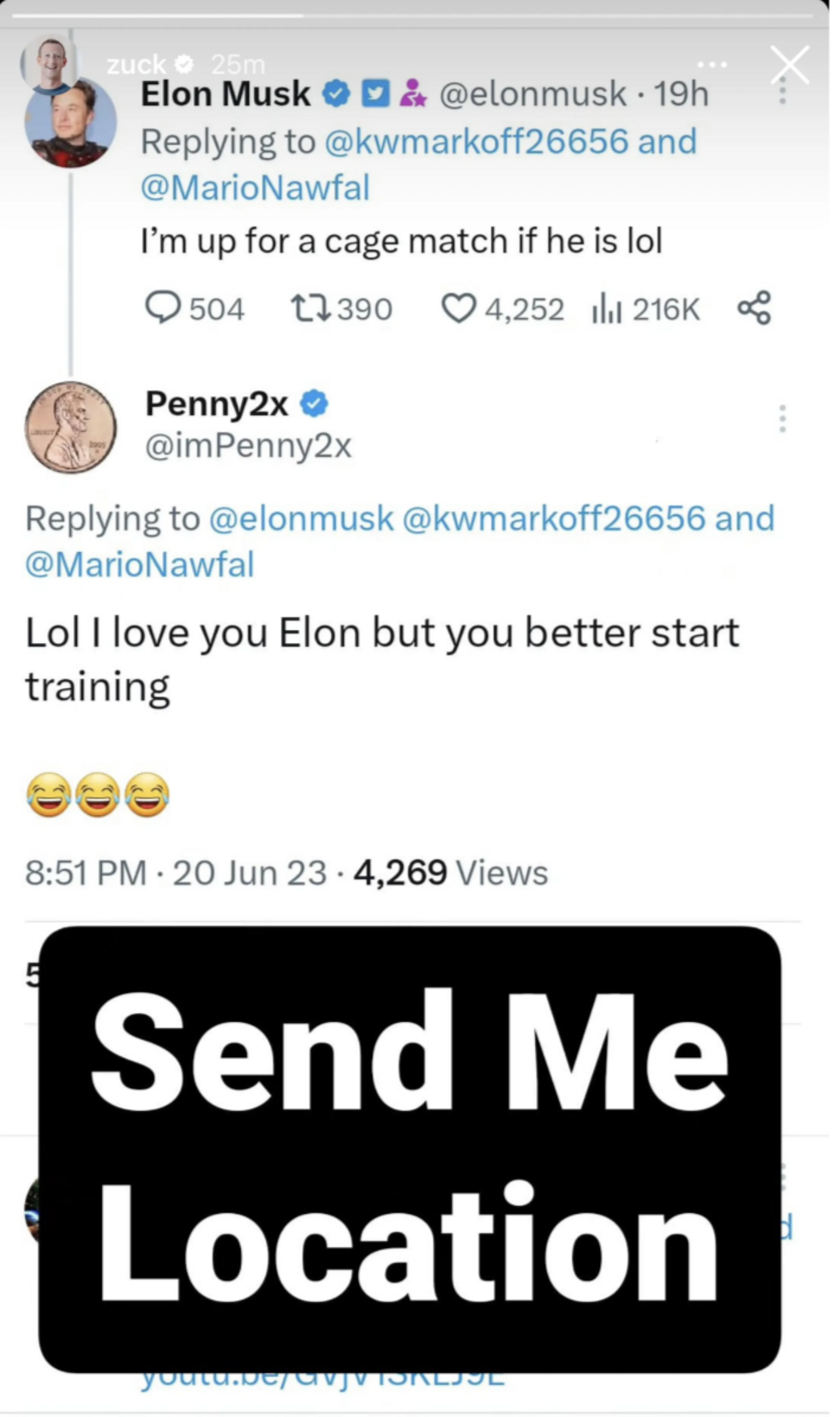Viewport: 840px width, 1417px height.
Task: Click the @elonmusk handle in Elon's tweet header
Action: tap(532, 94)
